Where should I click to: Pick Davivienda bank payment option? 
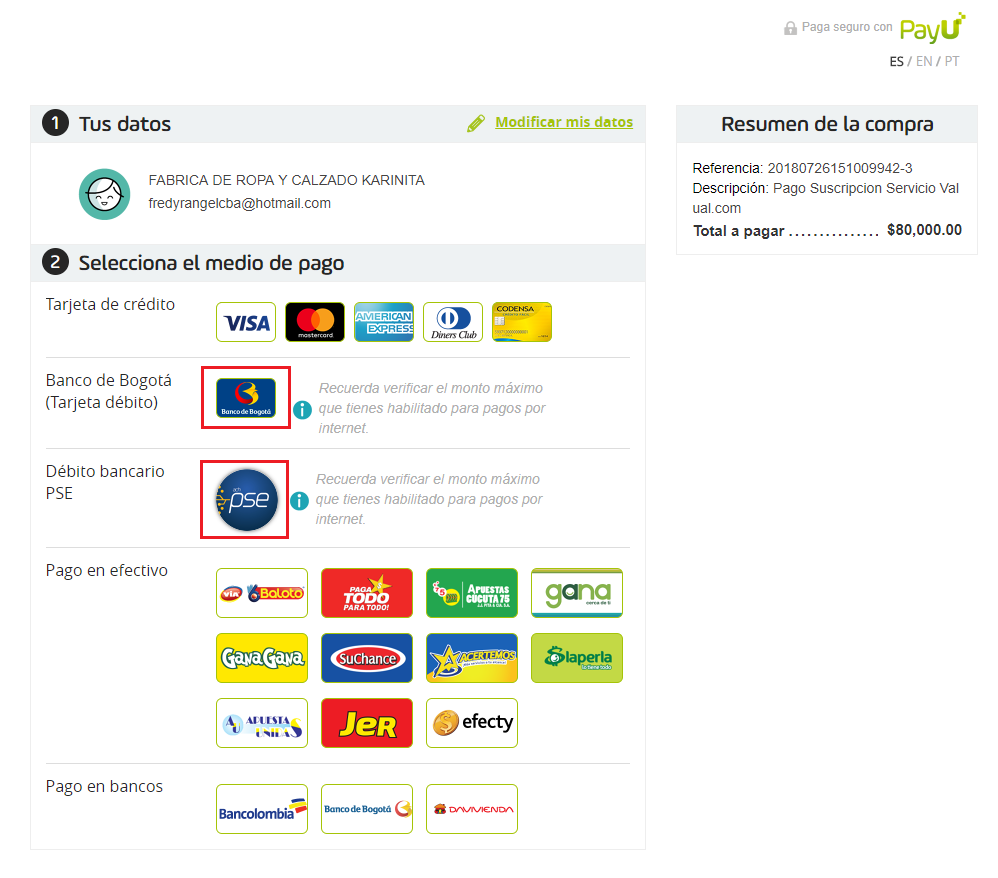[x=472, y=809]
